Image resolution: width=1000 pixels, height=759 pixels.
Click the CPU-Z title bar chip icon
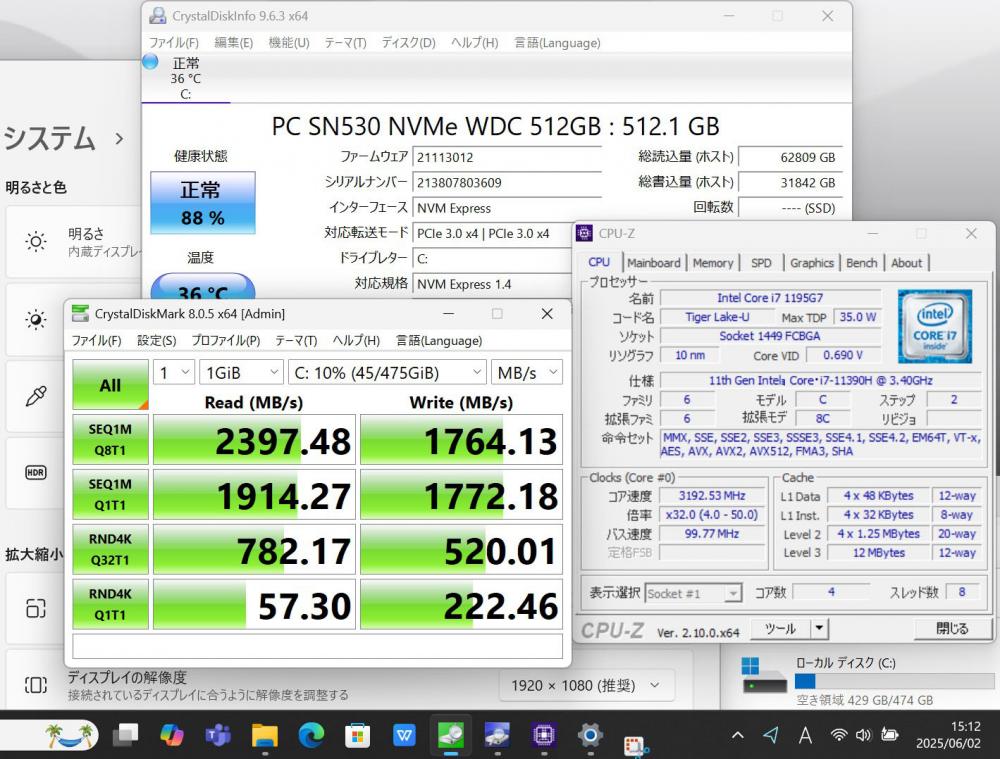point(584,233)
